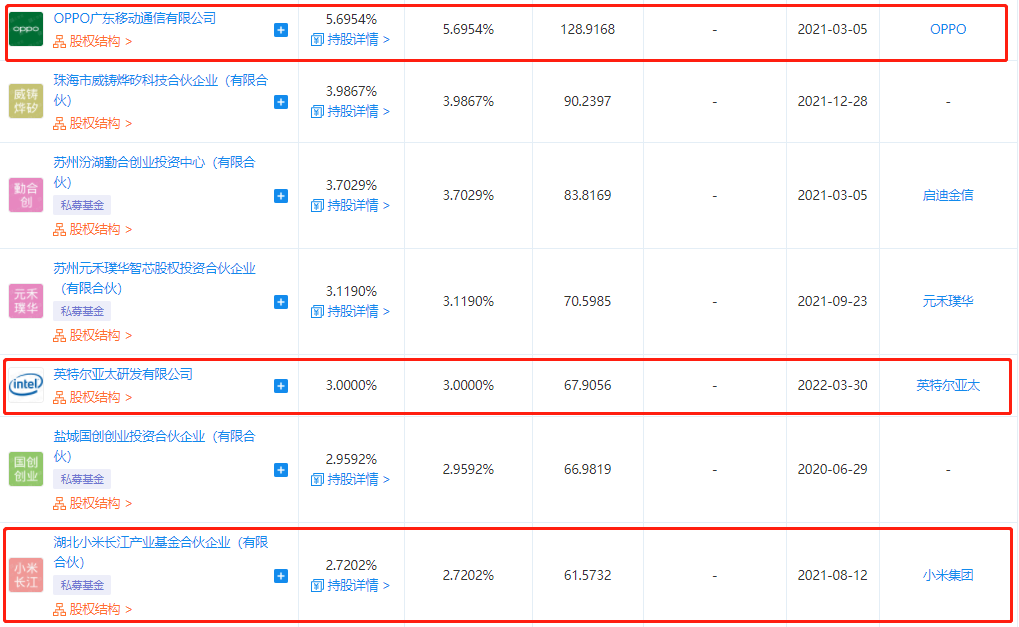
Task: View 股权结构 for 英特尔亚太研发有限公司
Action: pyautogui.click(x=93, y=398)
